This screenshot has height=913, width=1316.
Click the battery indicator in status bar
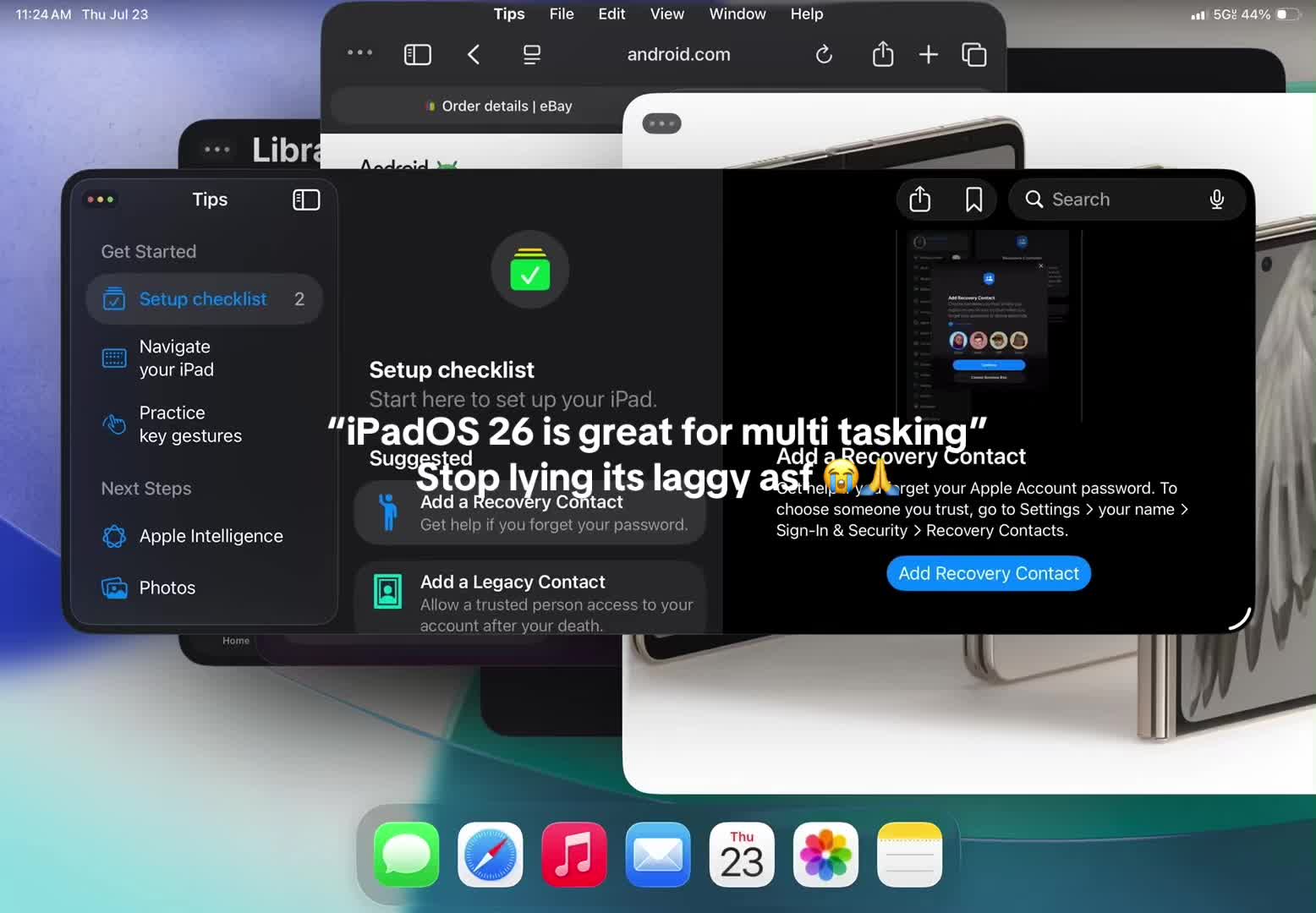click(1288, 14)
